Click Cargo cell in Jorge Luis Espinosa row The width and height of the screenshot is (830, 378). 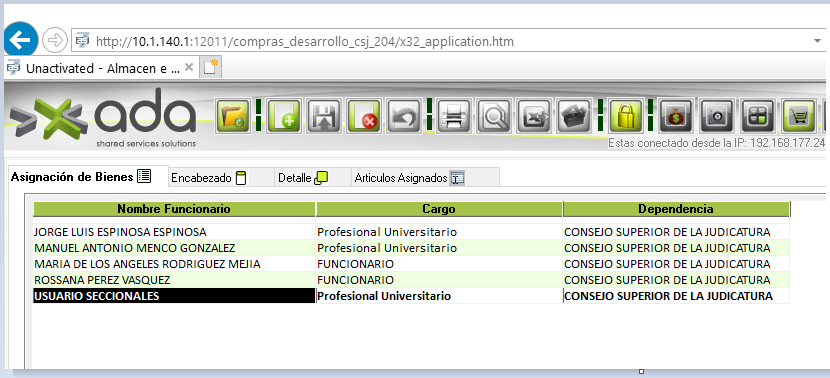click(439, 232)
